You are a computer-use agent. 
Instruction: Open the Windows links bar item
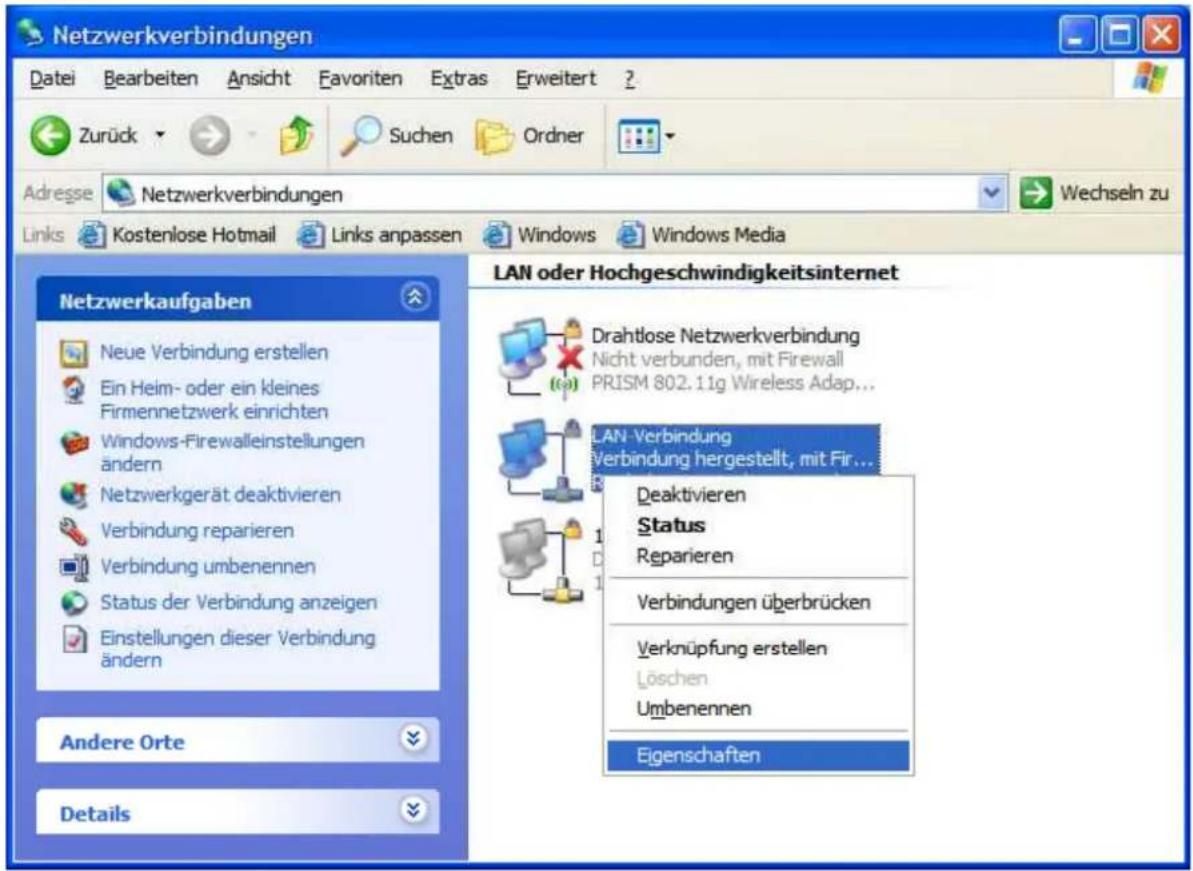coord(539,234)
